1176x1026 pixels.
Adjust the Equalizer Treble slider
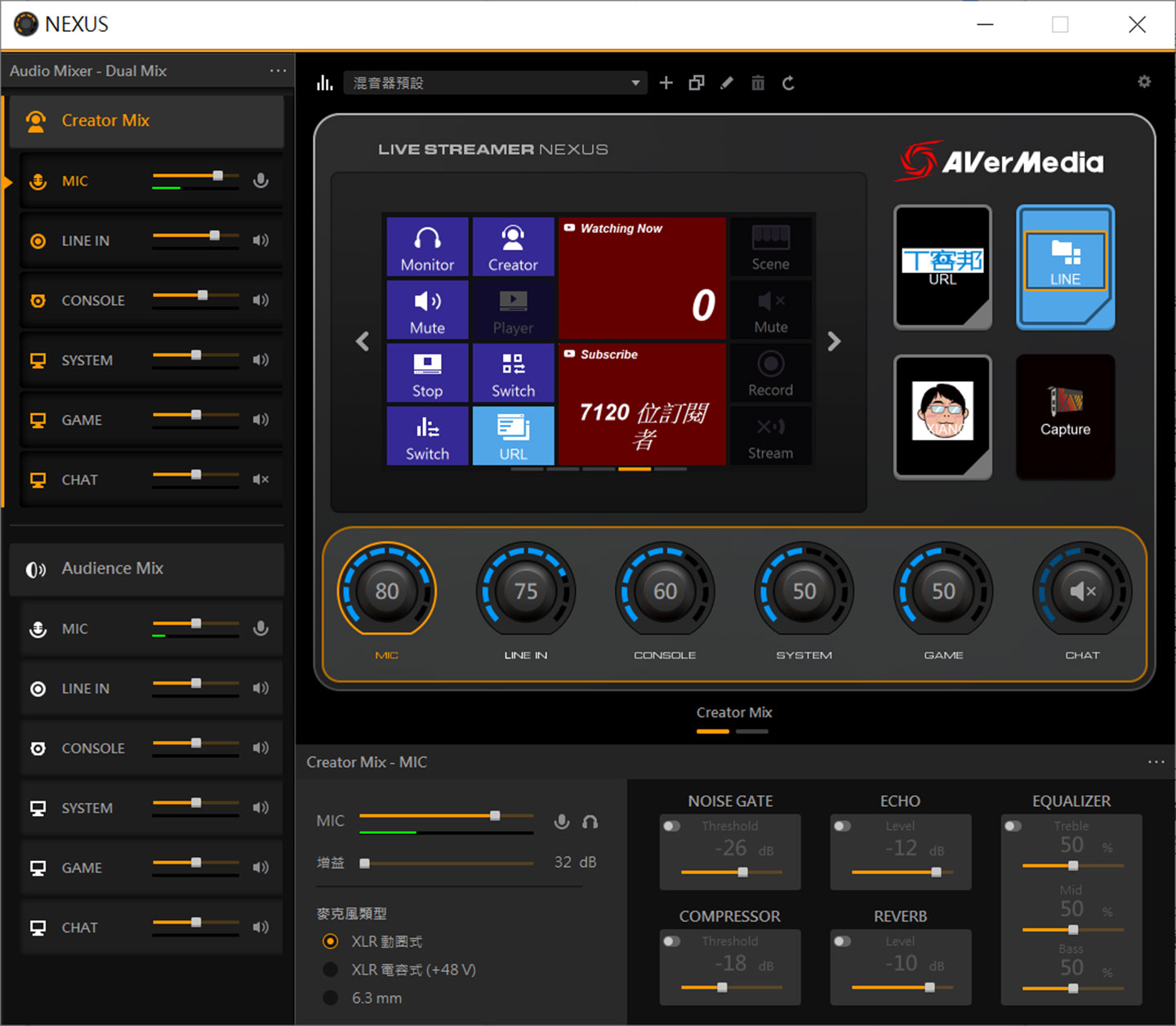click(1073, 865)
